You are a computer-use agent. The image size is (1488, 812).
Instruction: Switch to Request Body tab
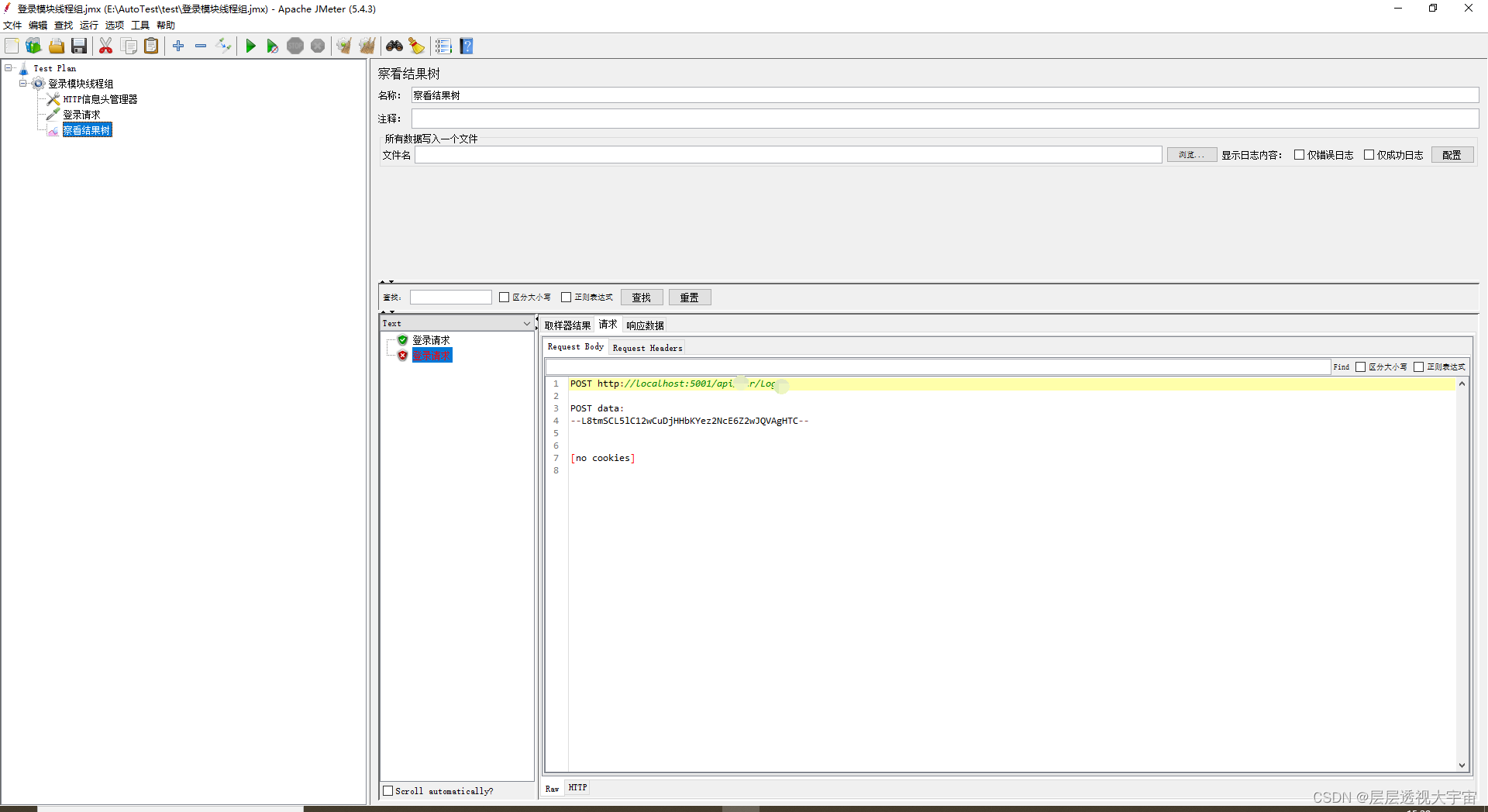pyautogui.click(x=576, y=347)
